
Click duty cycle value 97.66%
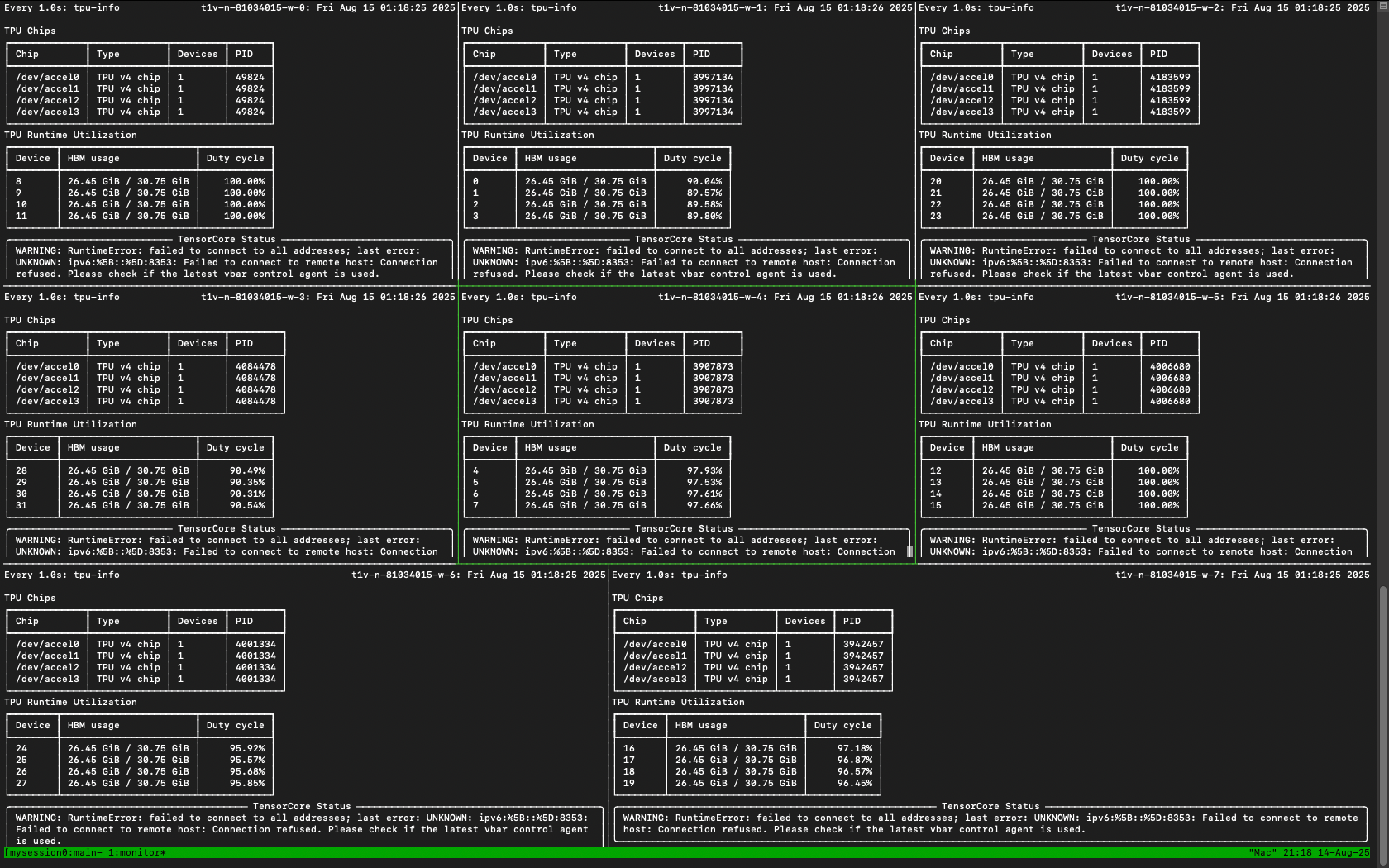point(704,505)
